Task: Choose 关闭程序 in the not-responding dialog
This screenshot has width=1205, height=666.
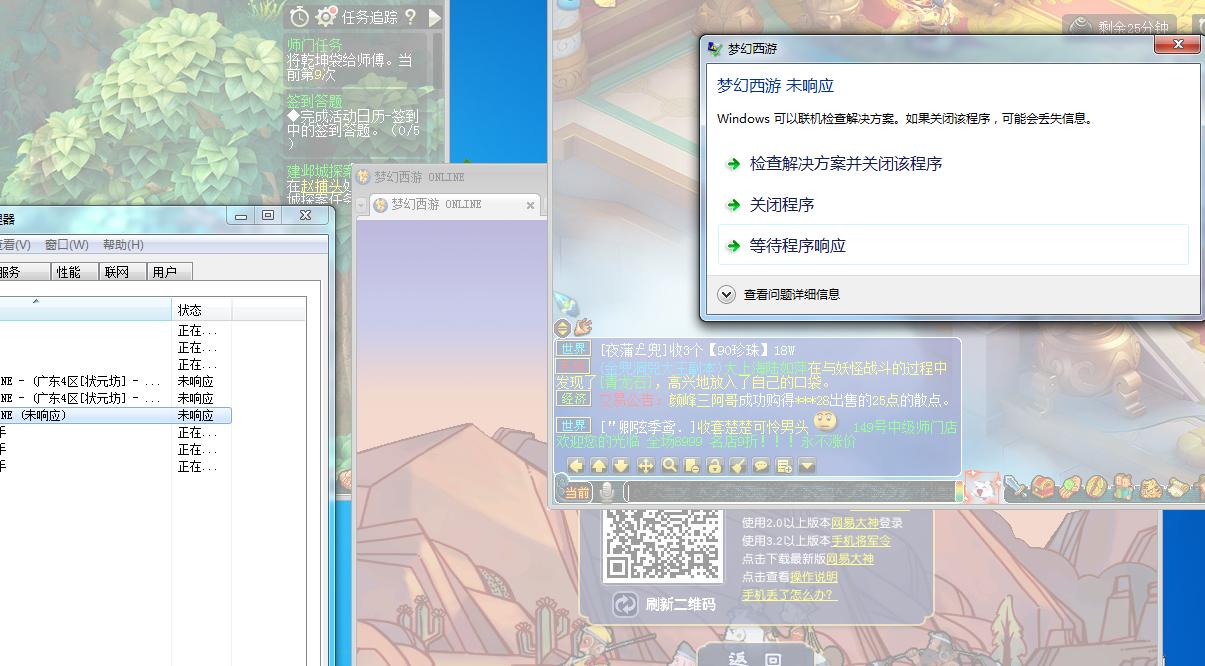Action: [782, 205]
